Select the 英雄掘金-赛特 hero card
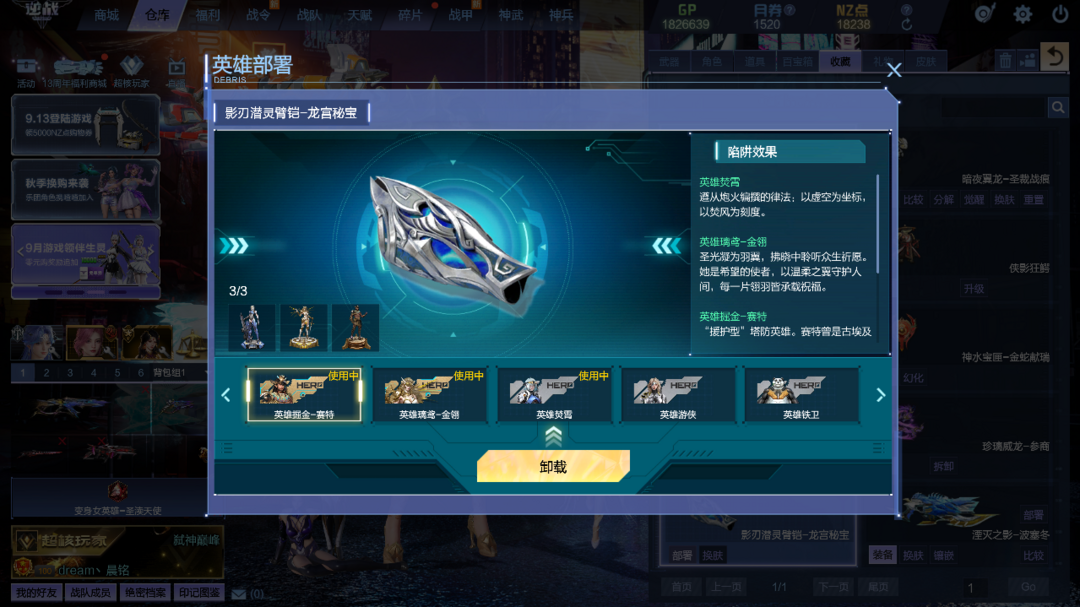1080x607 pixels. click(x=304, y=394)
